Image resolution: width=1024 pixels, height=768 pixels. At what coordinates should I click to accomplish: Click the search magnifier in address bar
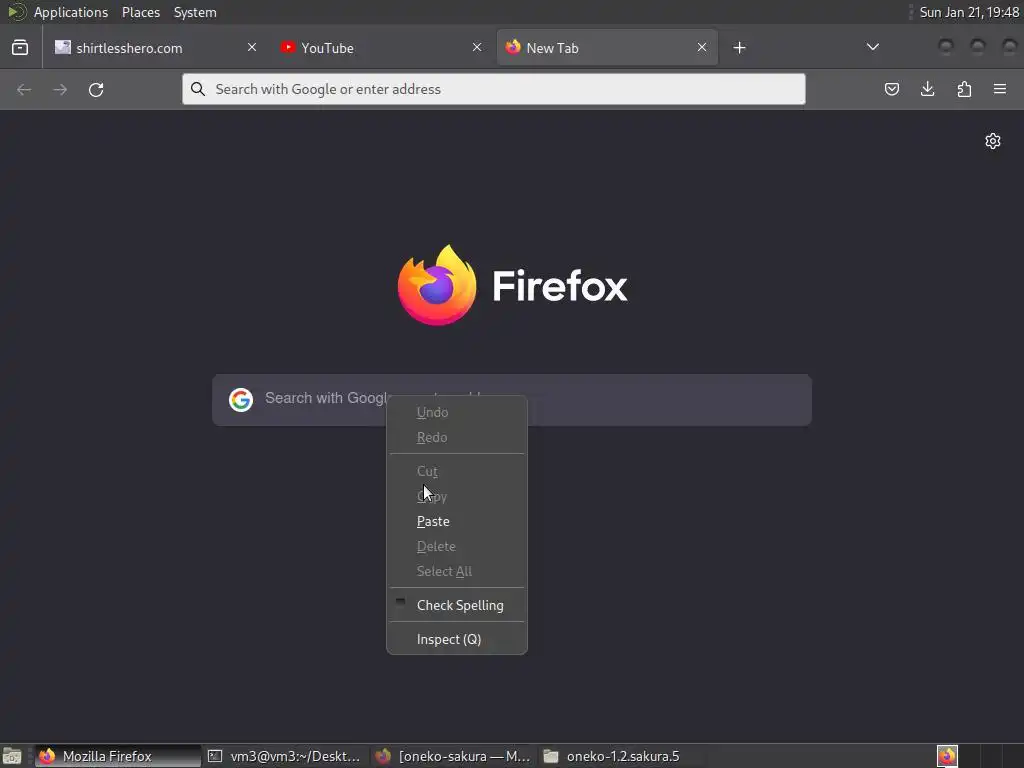[198, 89]
